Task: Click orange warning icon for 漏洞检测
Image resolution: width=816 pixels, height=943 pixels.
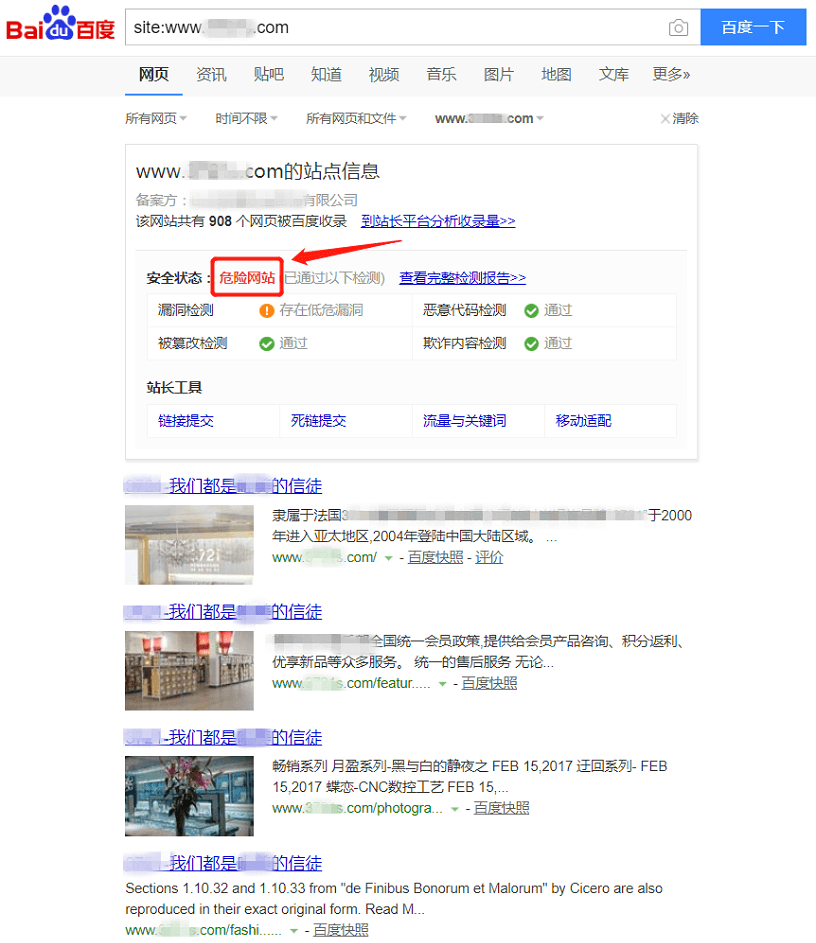Action: 266,311
